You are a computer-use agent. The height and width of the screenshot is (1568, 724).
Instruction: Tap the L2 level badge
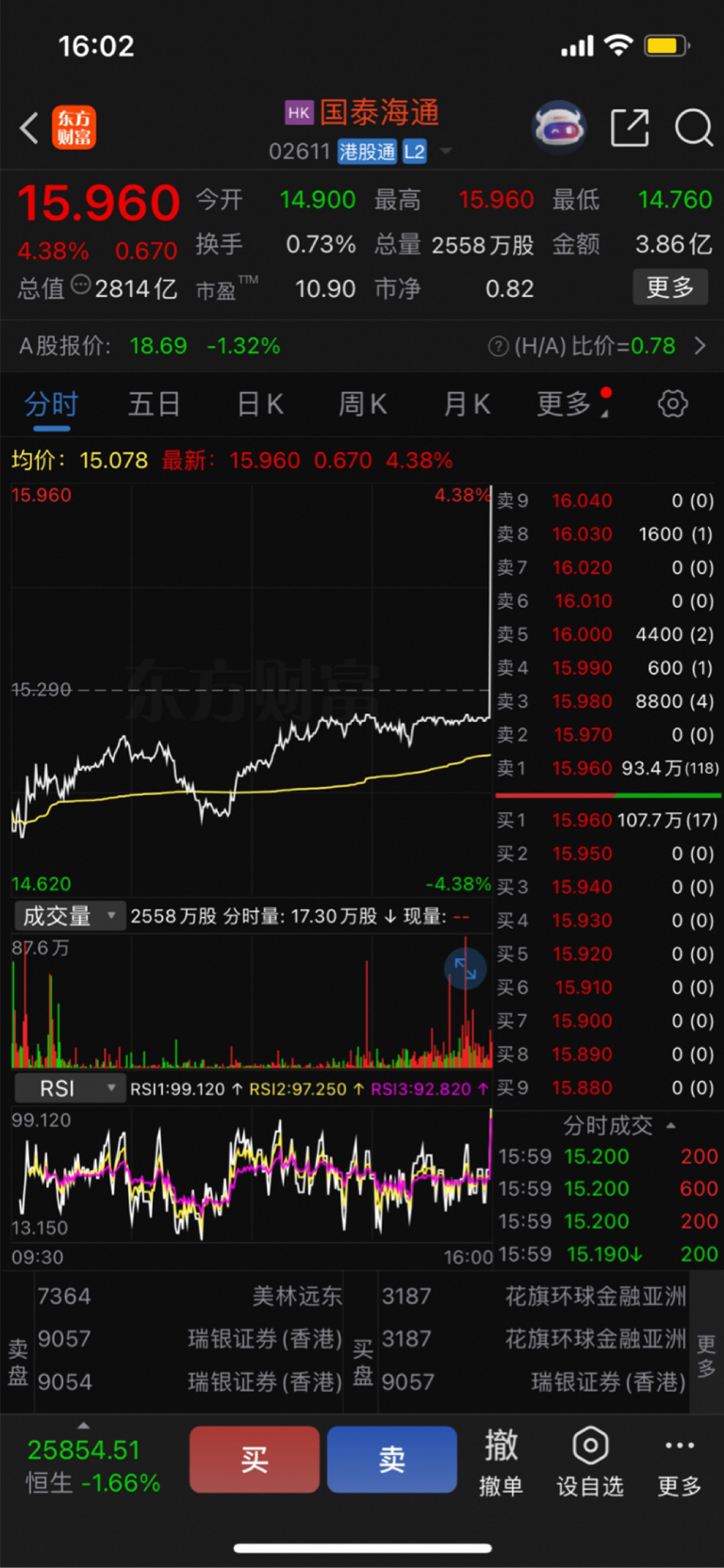click(x=415, y=152)
